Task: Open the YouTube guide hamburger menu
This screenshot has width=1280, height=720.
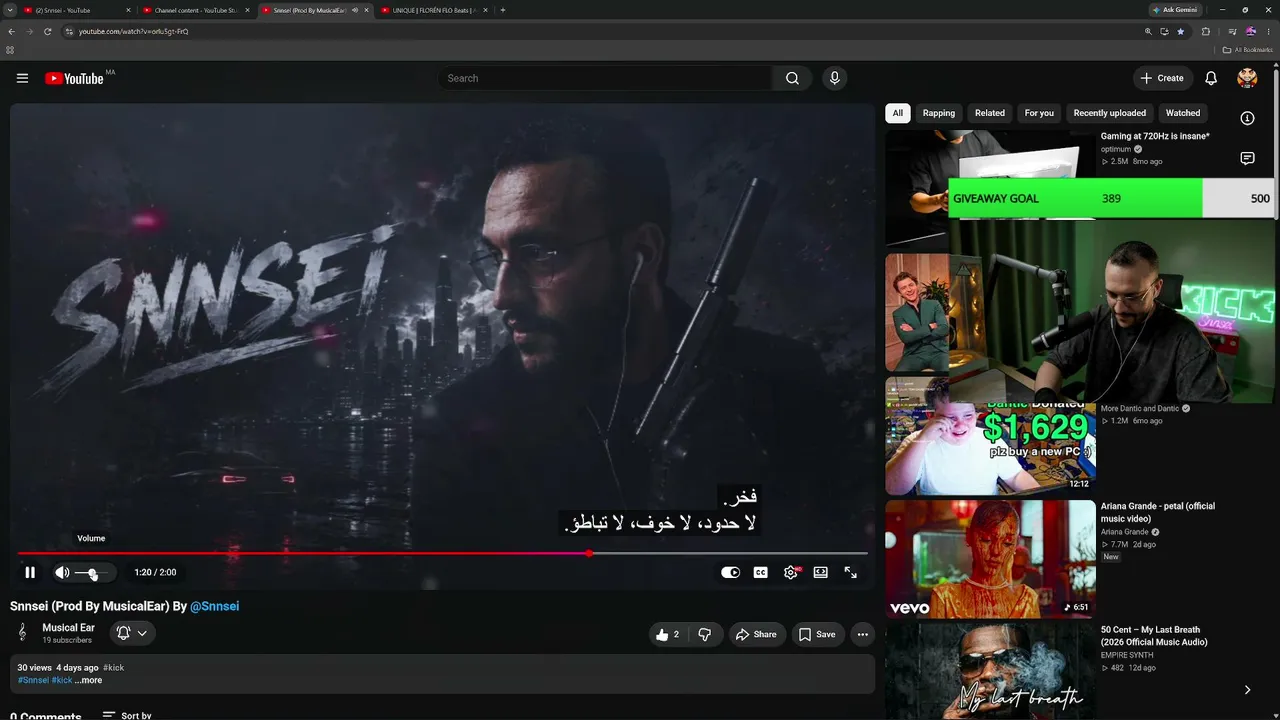Action: tap(22, 78)
